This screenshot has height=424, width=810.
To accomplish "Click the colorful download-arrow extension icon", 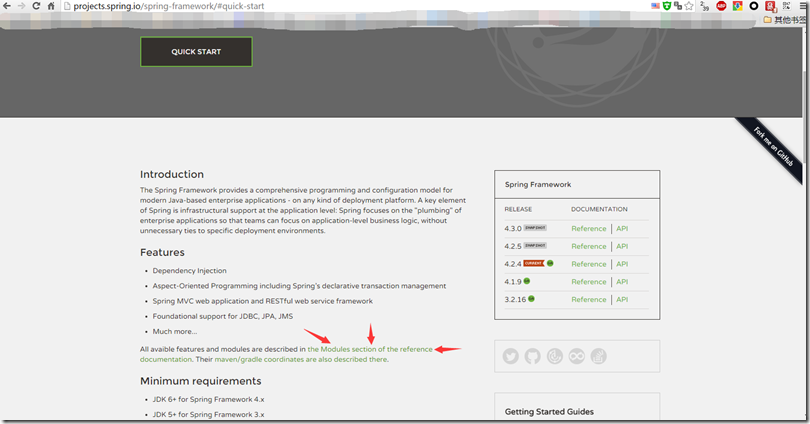I will [x=738, y=6].
